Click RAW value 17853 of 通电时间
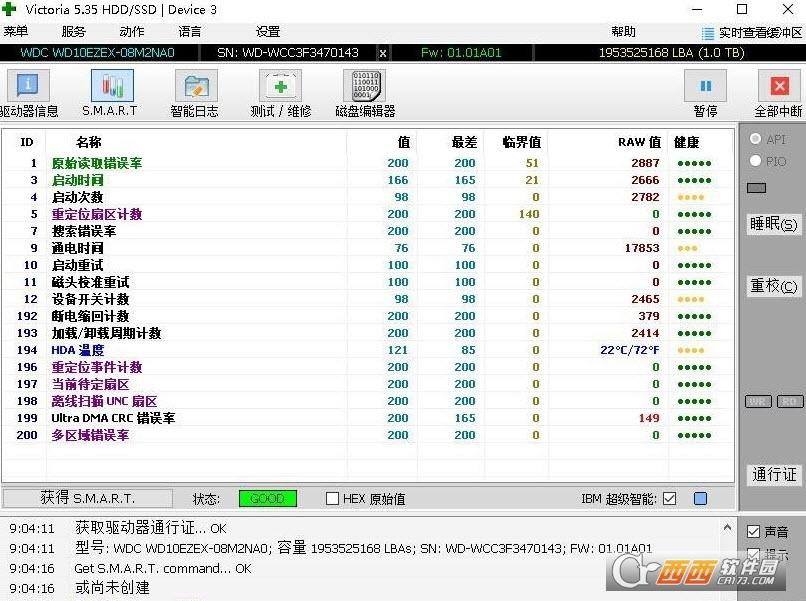Image resolution: width=806 pixels, height=601 pixels. [642, 248]
